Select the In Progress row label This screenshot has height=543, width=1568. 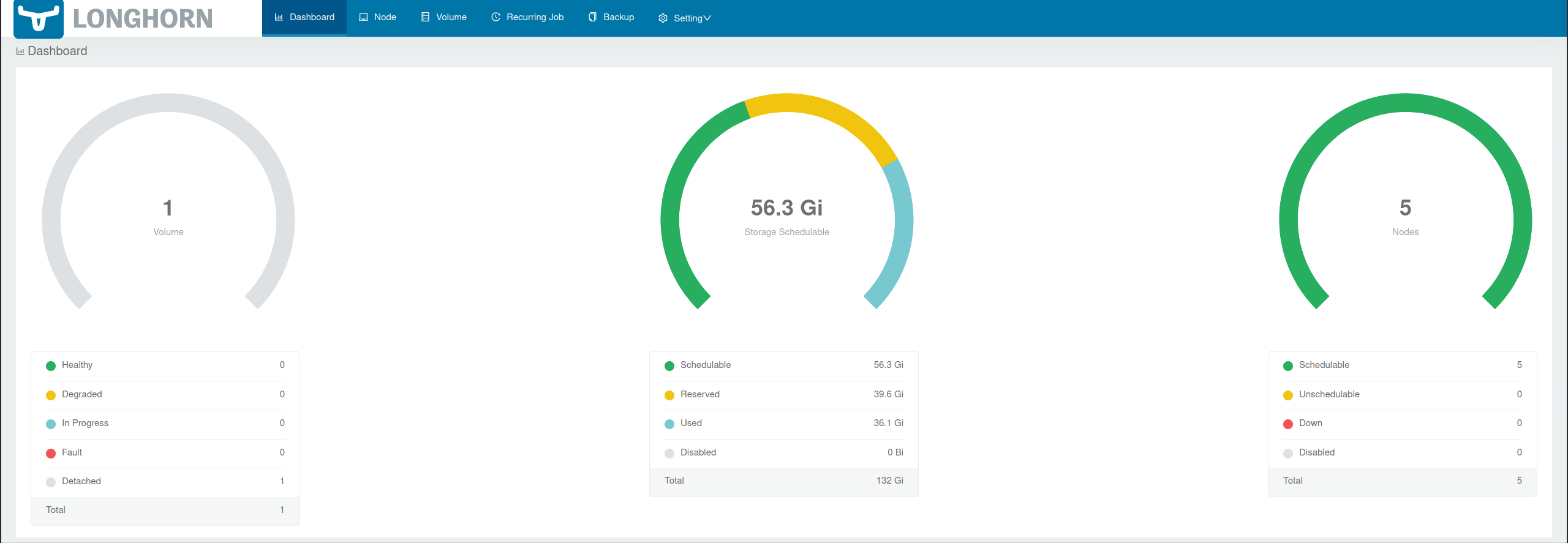[85, 423]
